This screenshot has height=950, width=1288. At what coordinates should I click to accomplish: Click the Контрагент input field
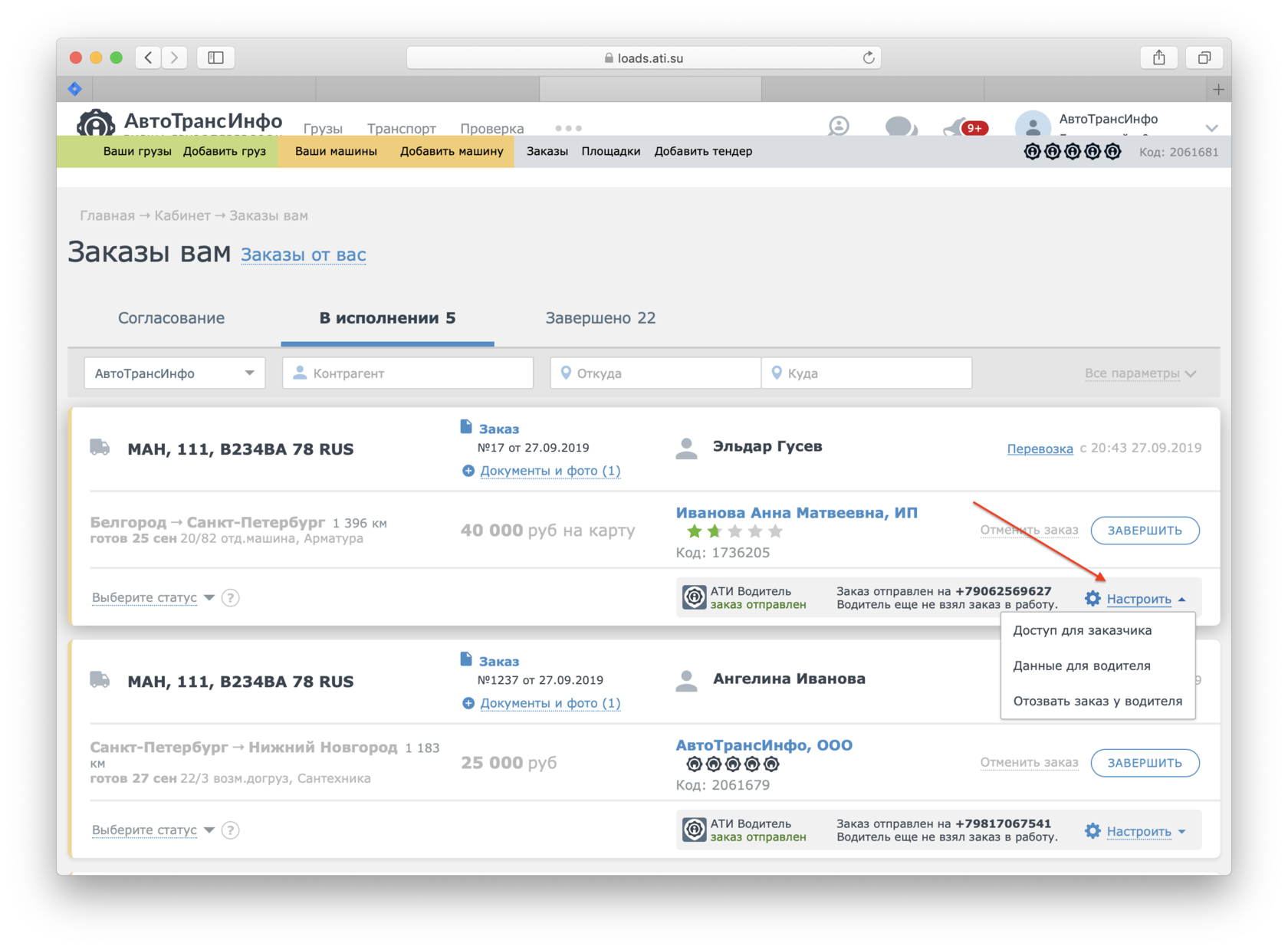[408, 373]
